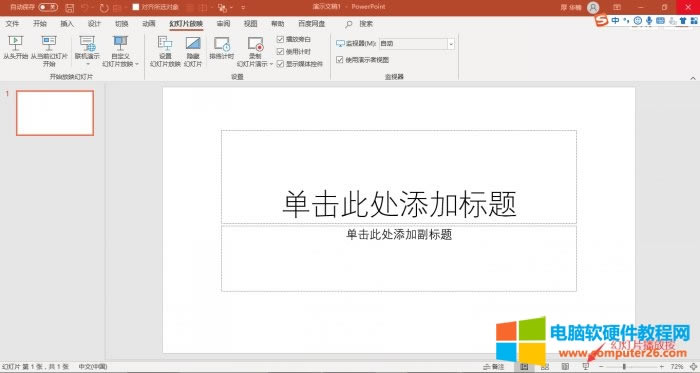Open Set Up Slide Show (设置幻灯片放映)
This screenshot has height=373, width=700.
point(165,51)
